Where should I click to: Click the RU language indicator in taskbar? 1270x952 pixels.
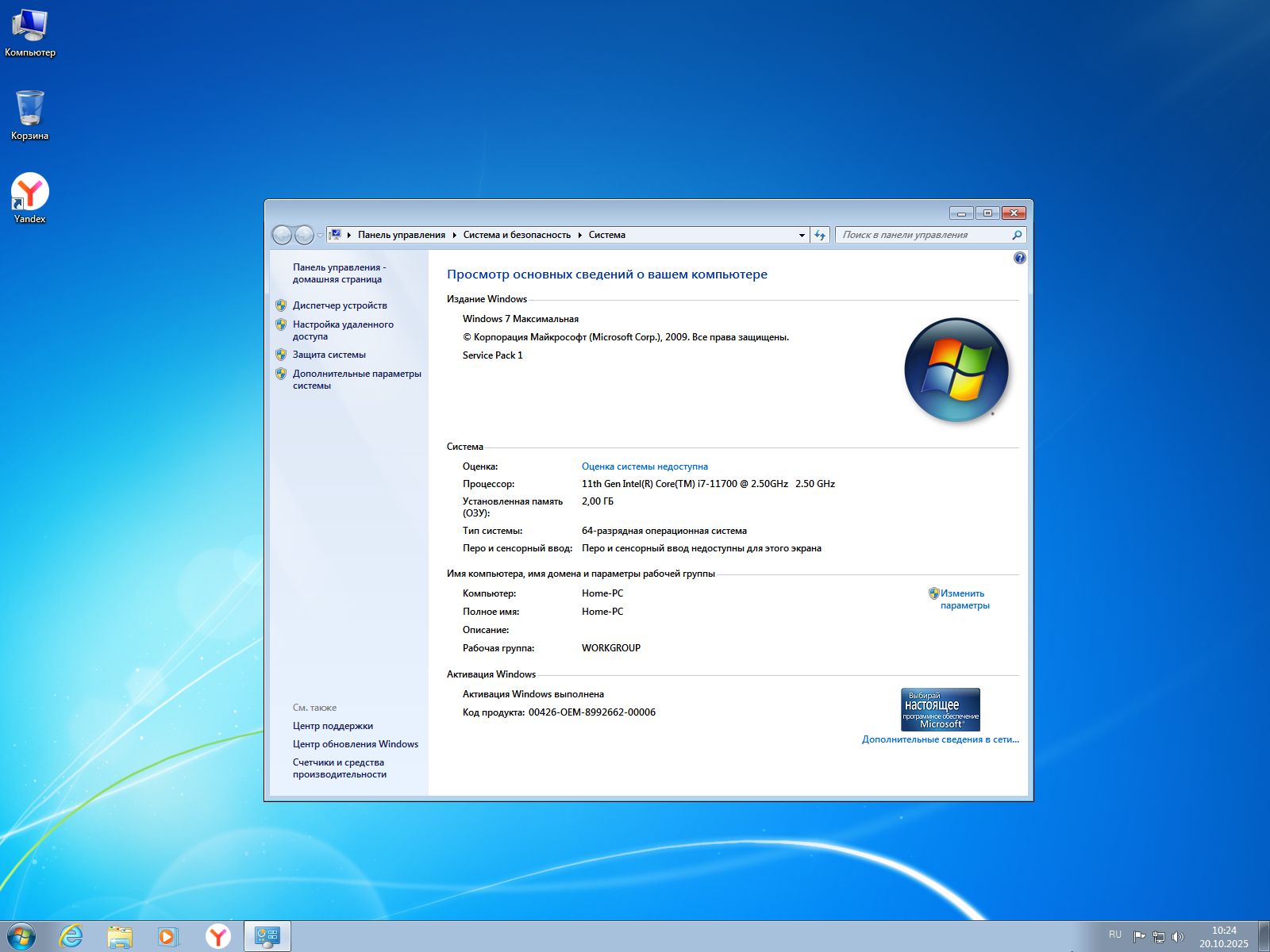pyautogui.click(x=1115, y=935)
